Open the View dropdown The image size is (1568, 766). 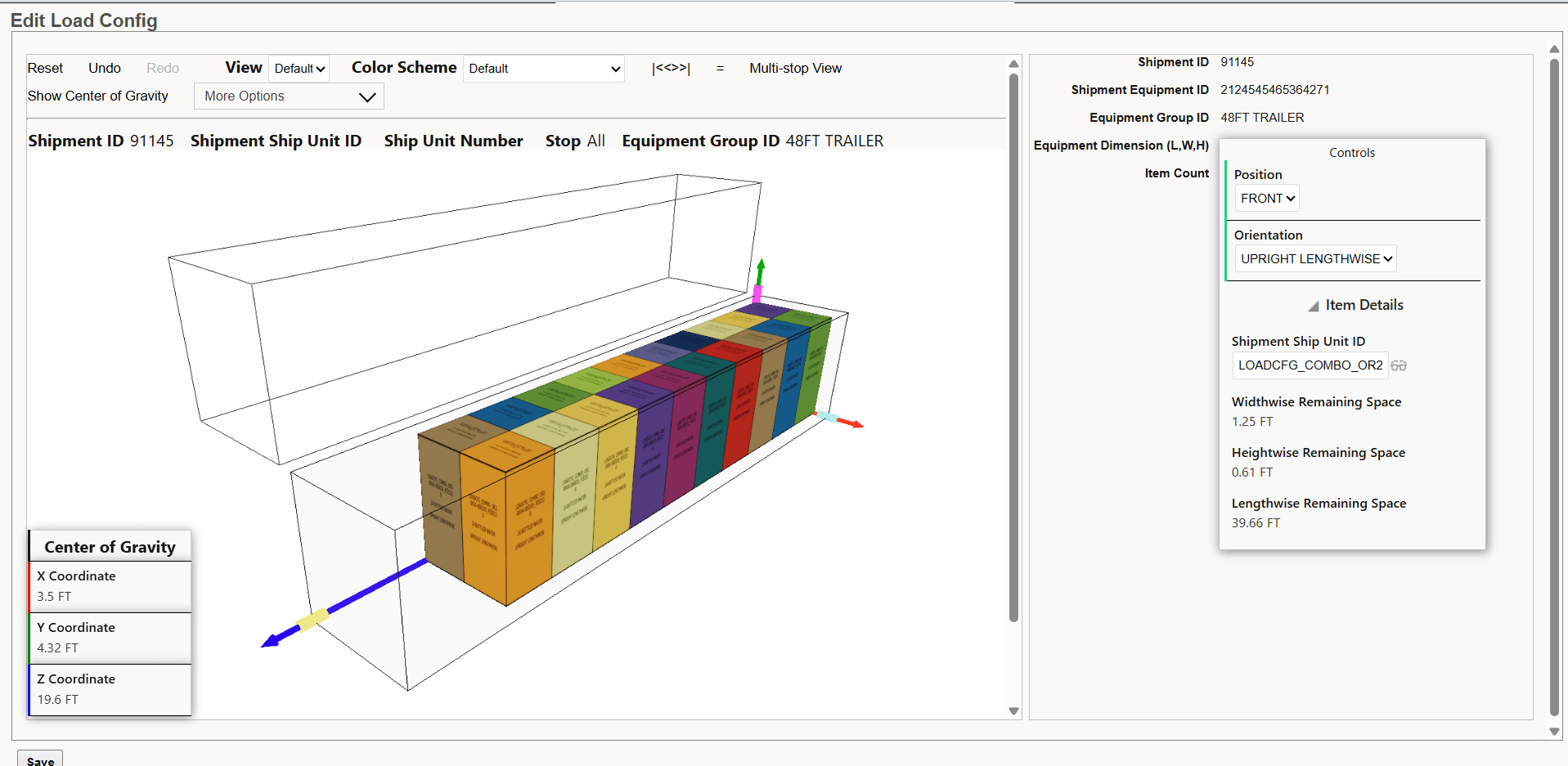click(x=299, y=69)
